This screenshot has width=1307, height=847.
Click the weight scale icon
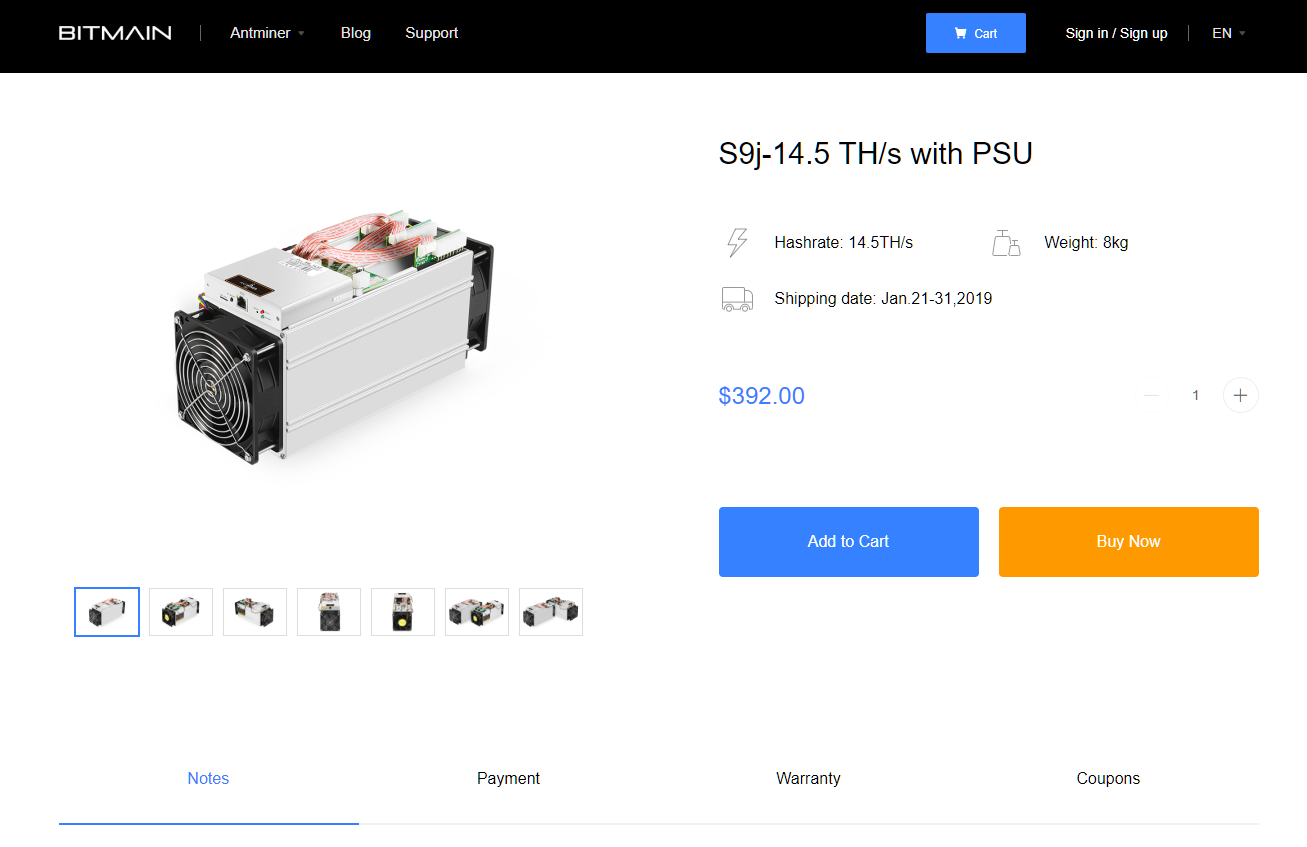[x=1006, y=242]
